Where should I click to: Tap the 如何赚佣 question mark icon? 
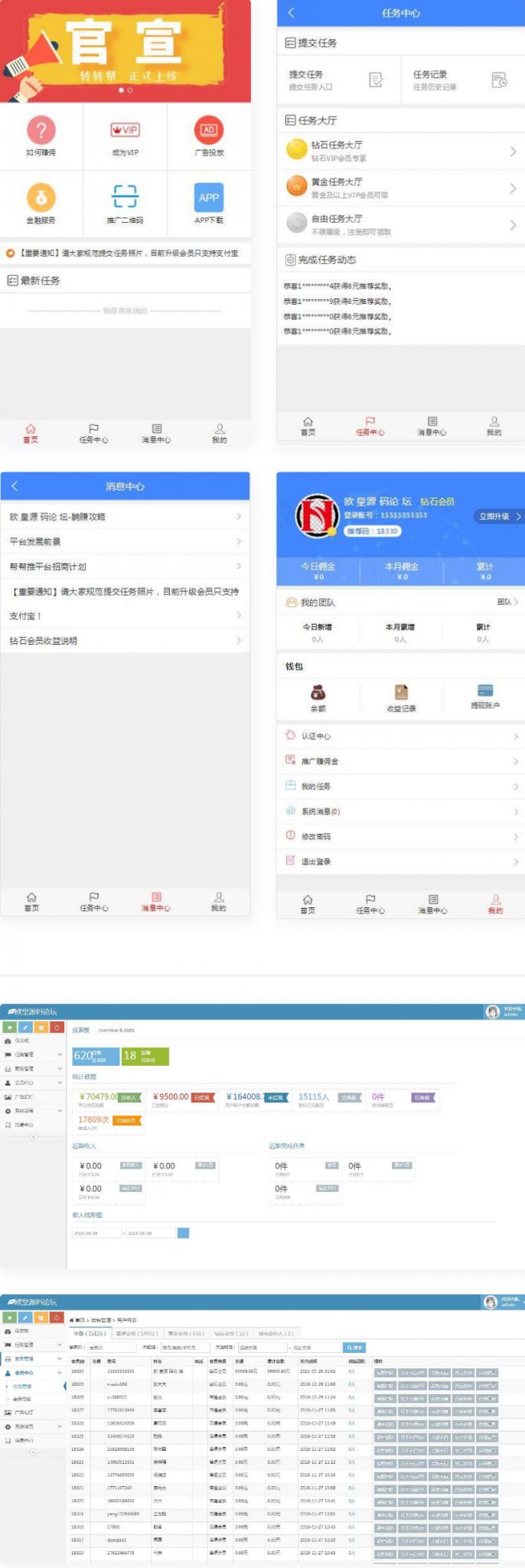point(41,130)
